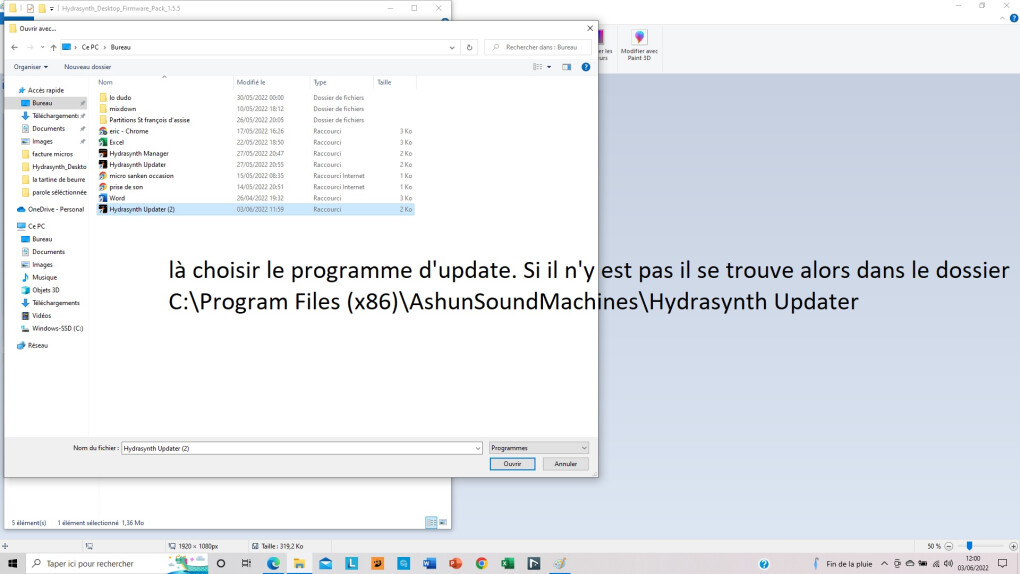Select Musique under Ce PC
Screen dimensions: 1020x574
click(x=44, y=277)
